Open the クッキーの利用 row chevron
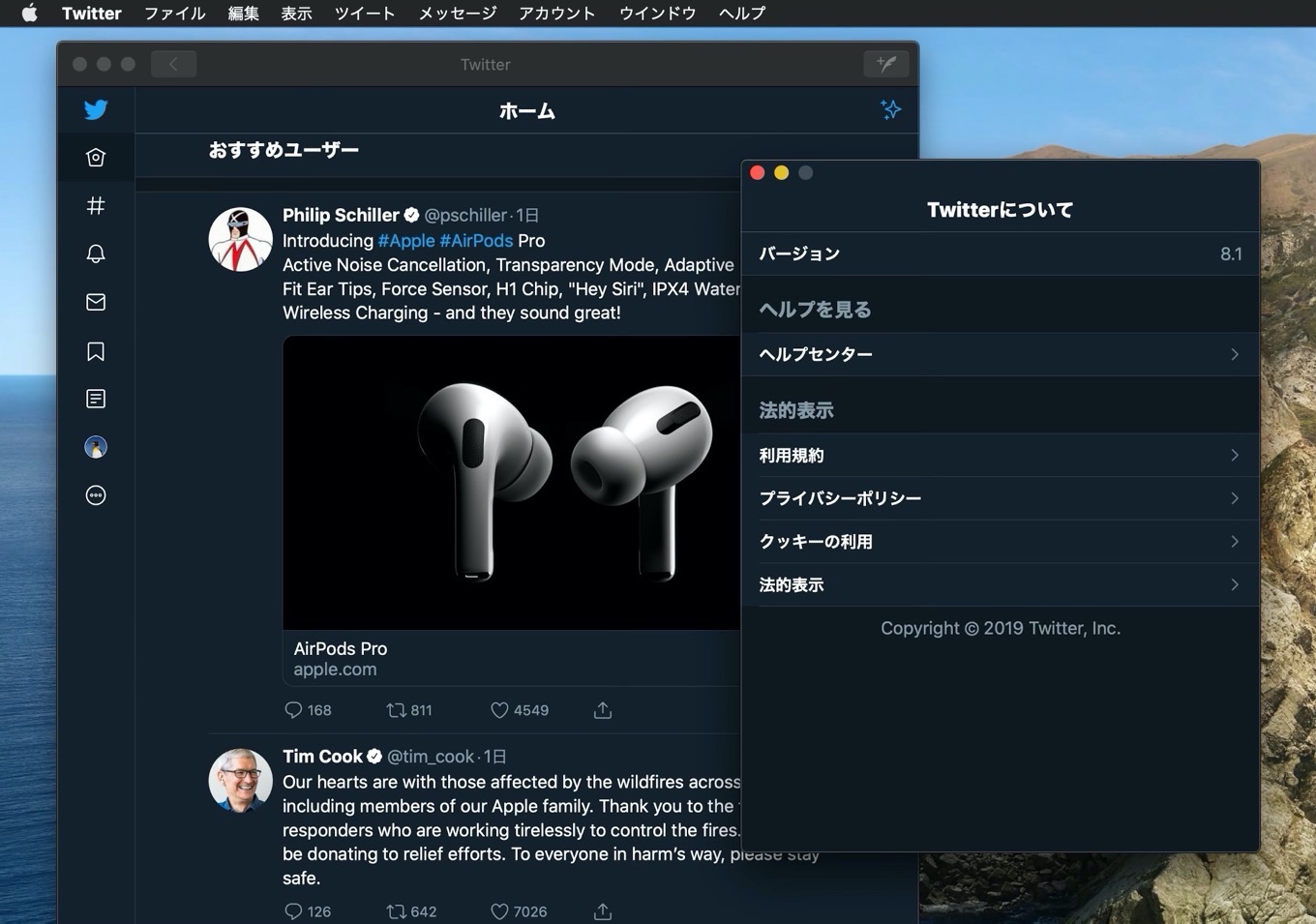The height and width of the screenshot is (924, 1316). click(1235, 541)
